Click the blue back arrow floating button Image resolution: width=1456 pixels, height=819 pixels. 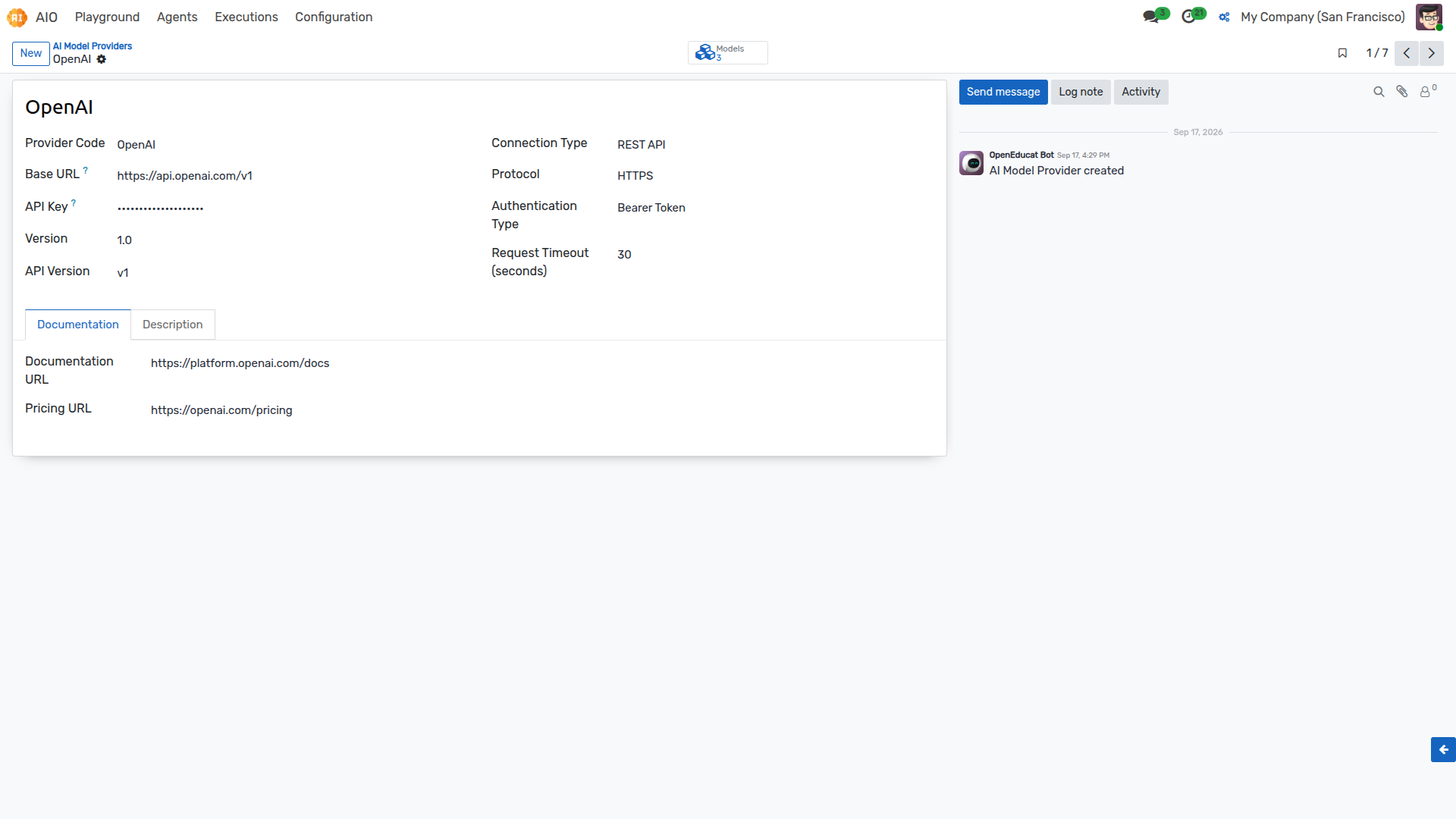1443,749
